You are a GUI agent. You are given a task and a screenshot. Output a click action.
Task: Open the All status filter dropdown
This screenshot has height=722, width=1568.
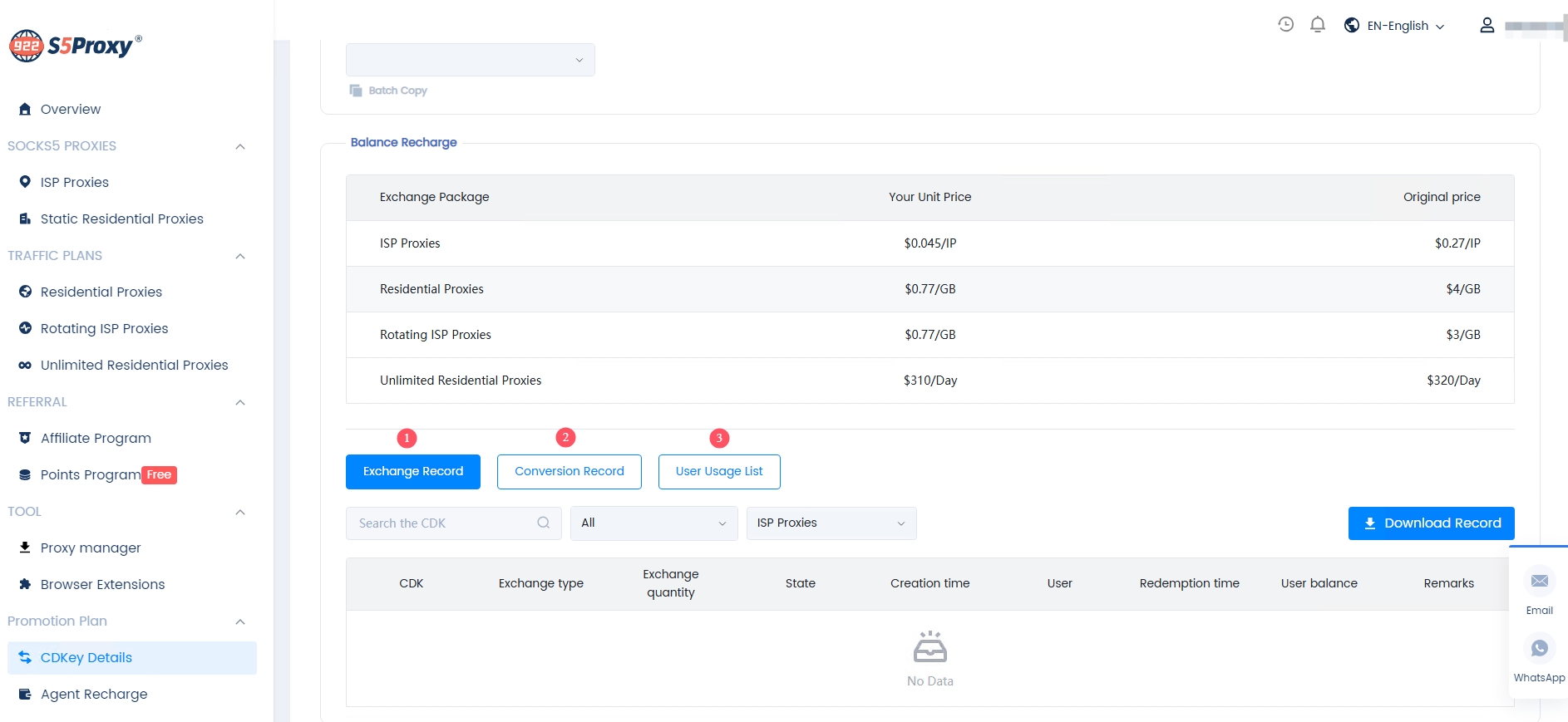click(x=653, y=523)
